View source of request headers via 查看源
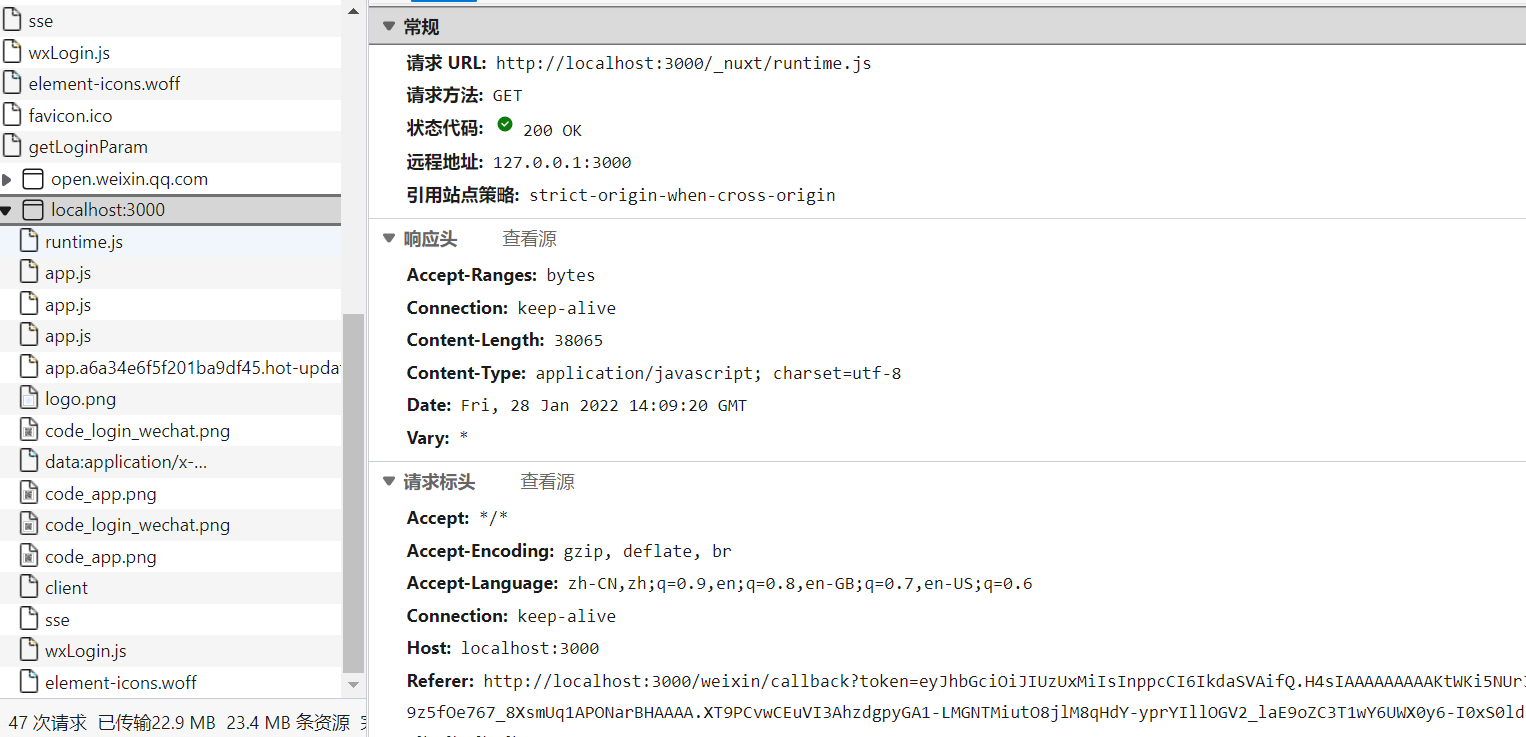The image size is (1526, 737). [547, 482]
